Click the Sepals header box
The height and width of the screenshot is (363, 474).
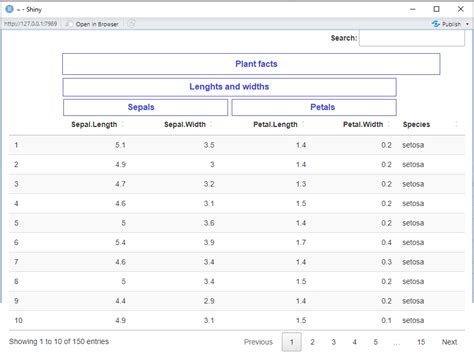[x=145, y=107]
